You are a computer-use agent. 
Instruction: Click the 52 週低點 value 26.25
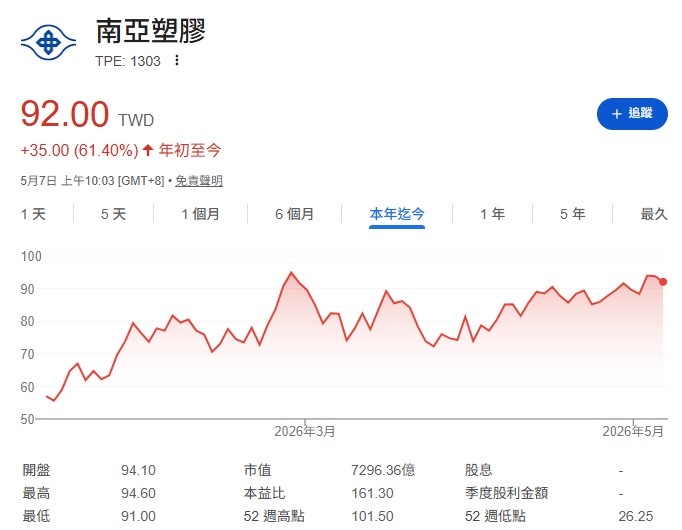coord(636,516)
